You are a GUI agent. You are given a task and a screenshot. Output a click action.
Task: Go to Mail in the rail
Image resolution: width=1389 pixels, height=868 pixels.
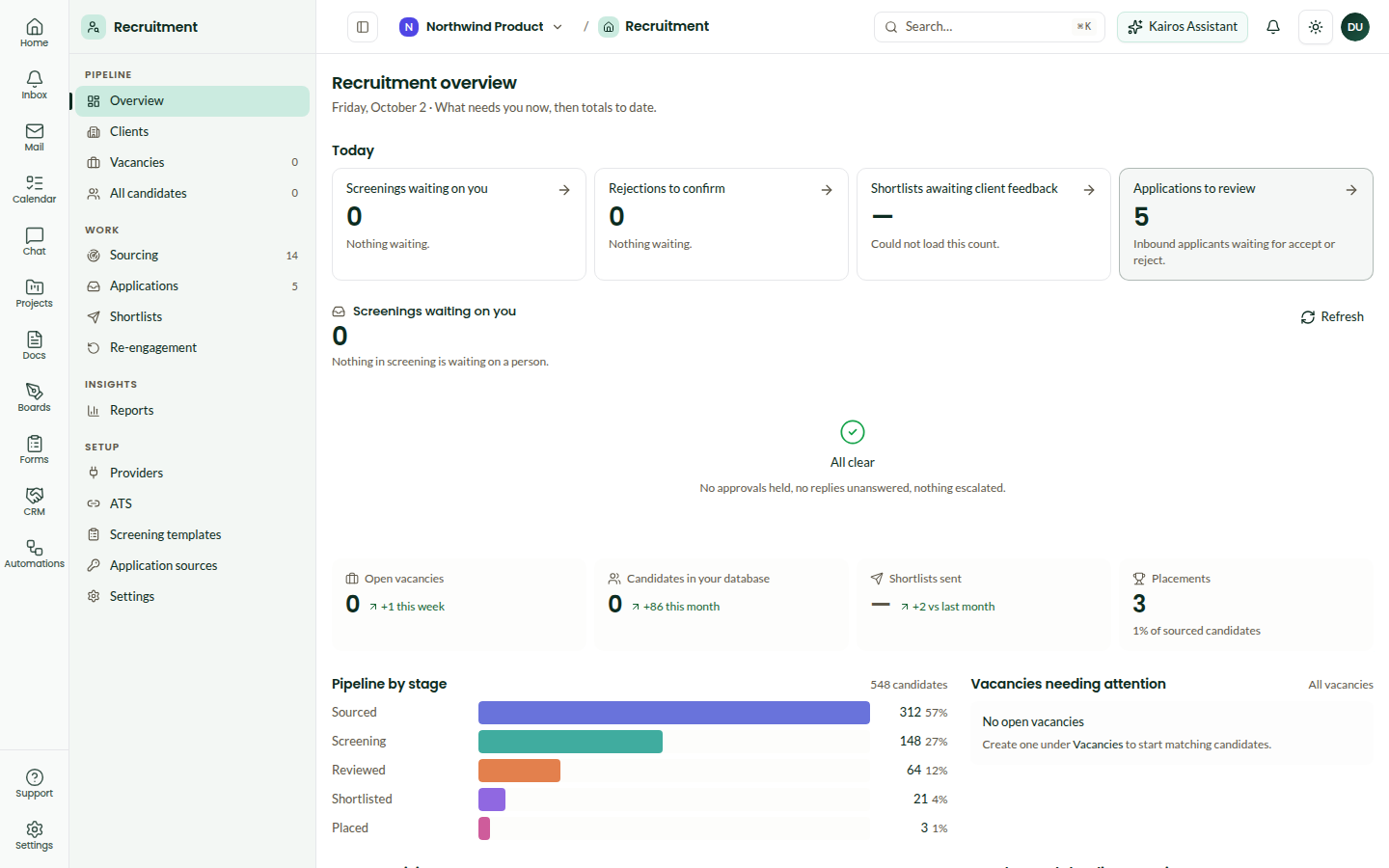tap(35, 137)
